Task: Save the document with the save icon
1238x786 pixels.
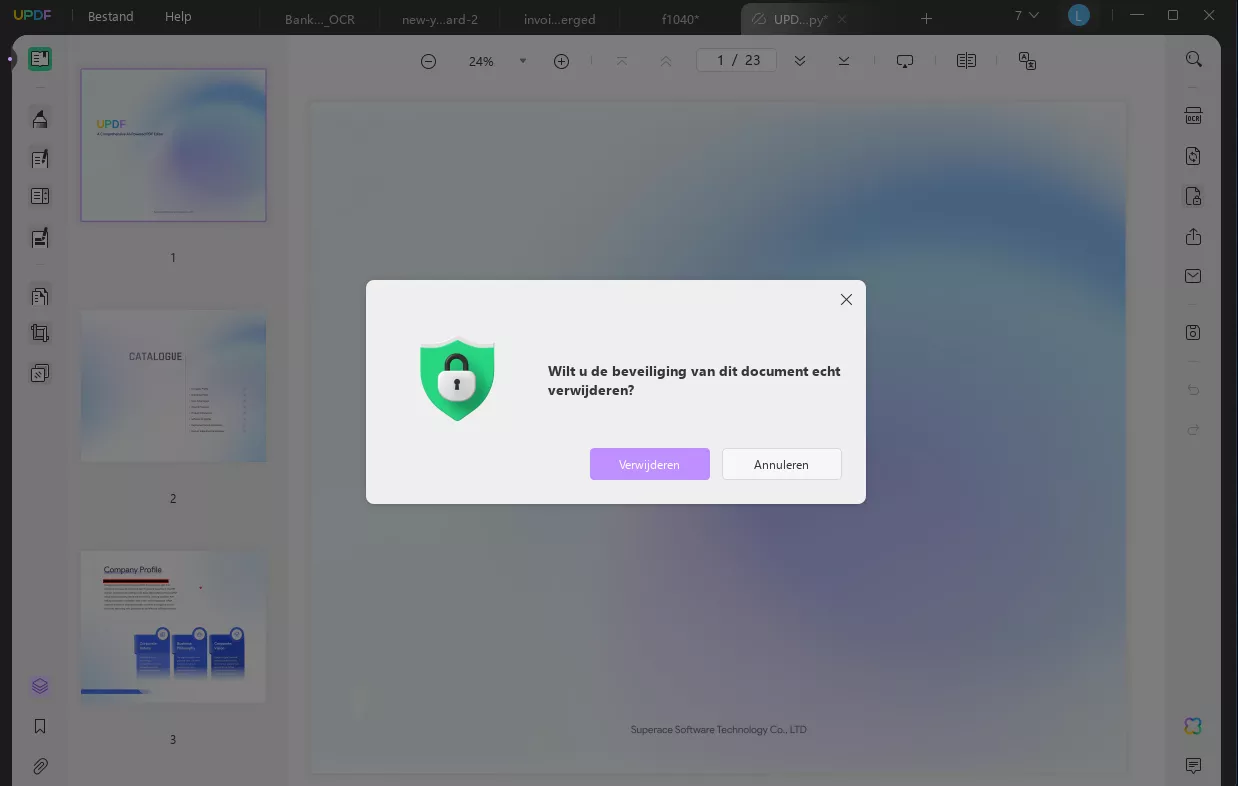Action: click(x=1193, y=332)
